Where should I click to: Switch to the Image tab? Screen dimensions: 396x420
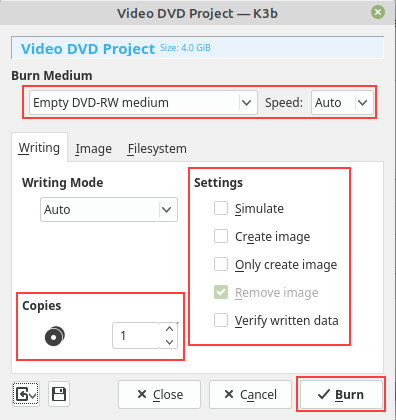pos(93,149)
